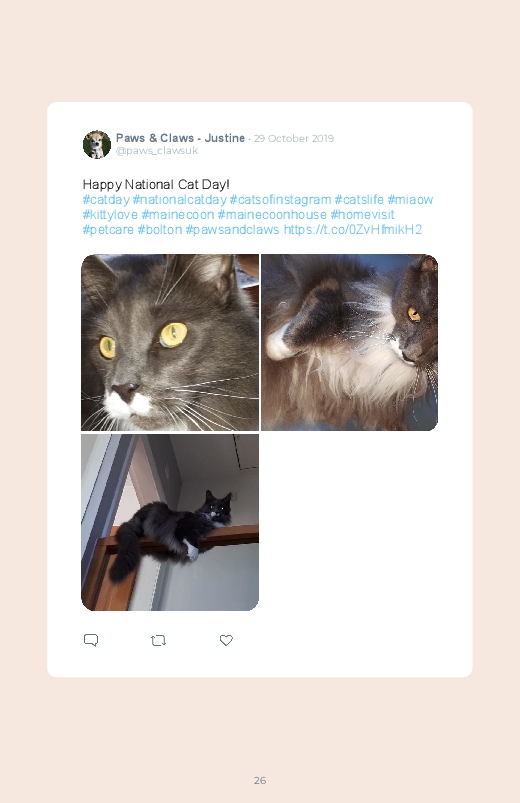
Task: Open the #catday hashtag
Action: pyautogui.click(x=106, y=200)
